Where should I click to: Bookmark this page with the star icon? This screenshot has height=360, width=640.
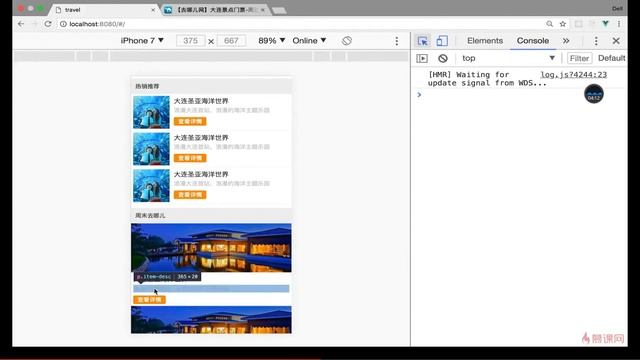coord(563,24)
